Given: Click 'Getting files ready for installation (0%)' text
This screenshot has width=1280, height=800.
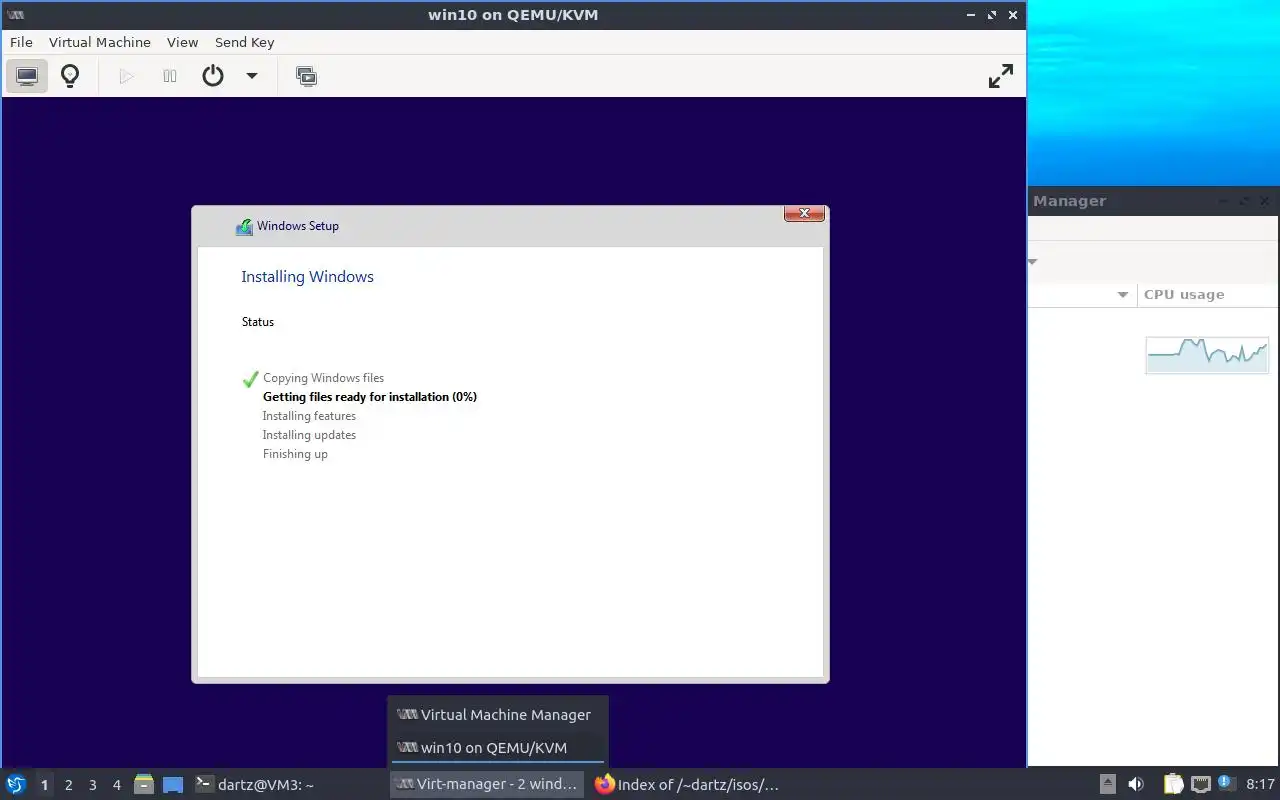Looking at the screenshot, I should [370, 397].
